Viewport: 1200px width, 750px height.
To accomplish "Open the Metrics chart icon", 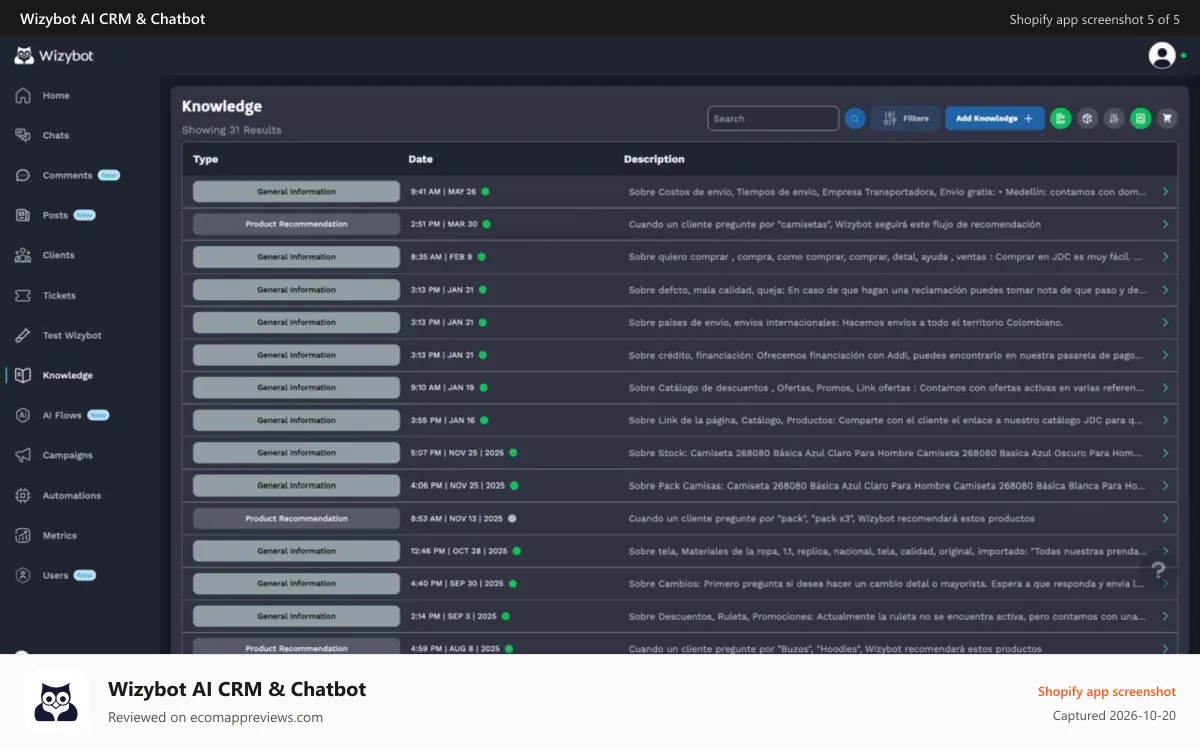I will point(23,536).
